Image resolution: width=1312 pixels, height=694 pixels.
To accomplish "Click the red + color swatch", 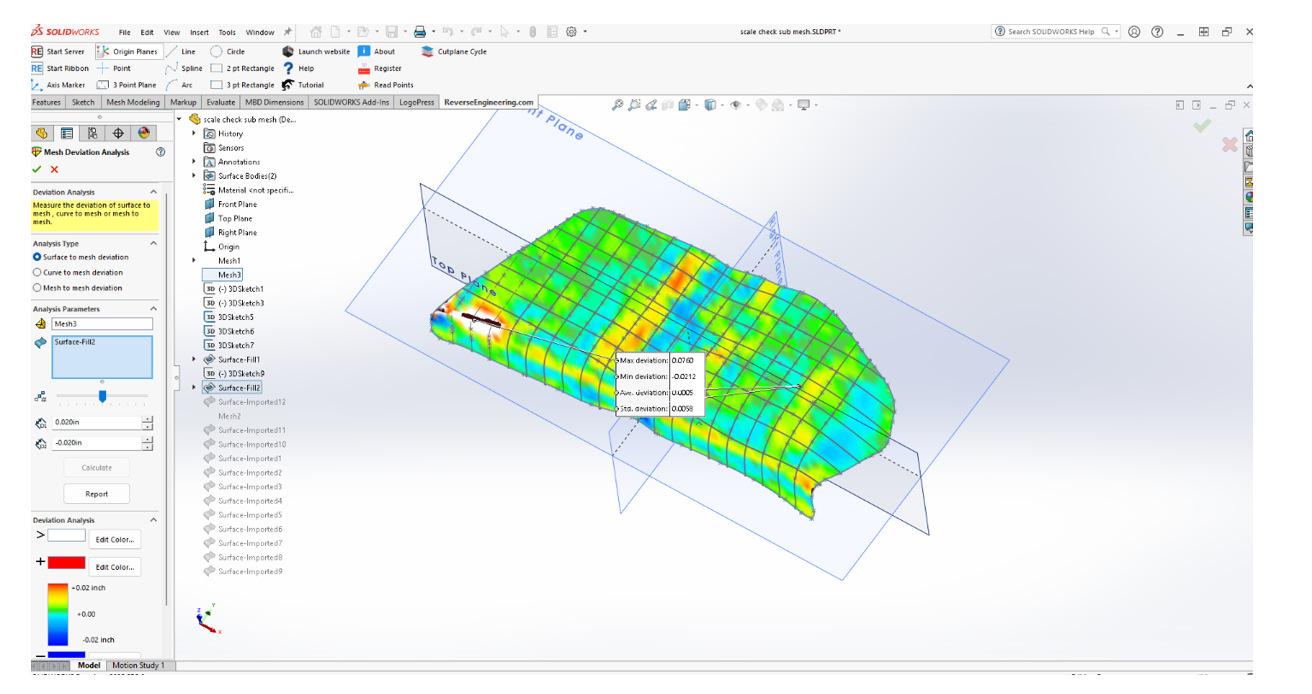I will click(67, 563).
